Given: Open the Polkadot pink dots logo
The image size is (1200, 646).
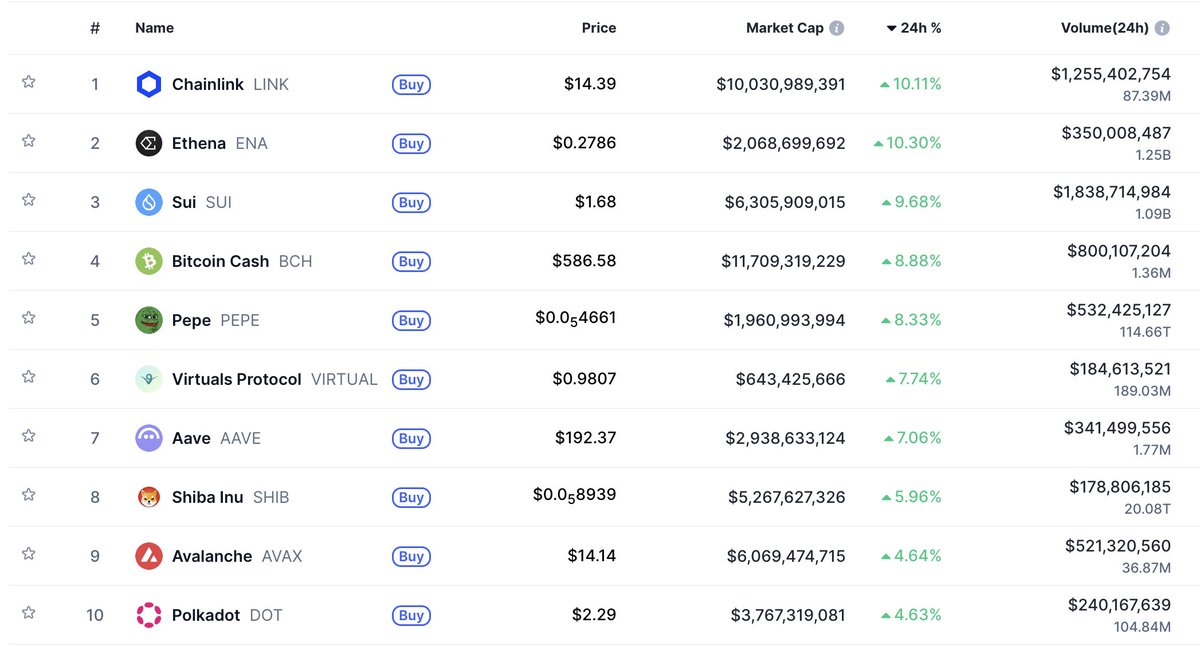Looking at the screenshot, I should tap(148, 616).
